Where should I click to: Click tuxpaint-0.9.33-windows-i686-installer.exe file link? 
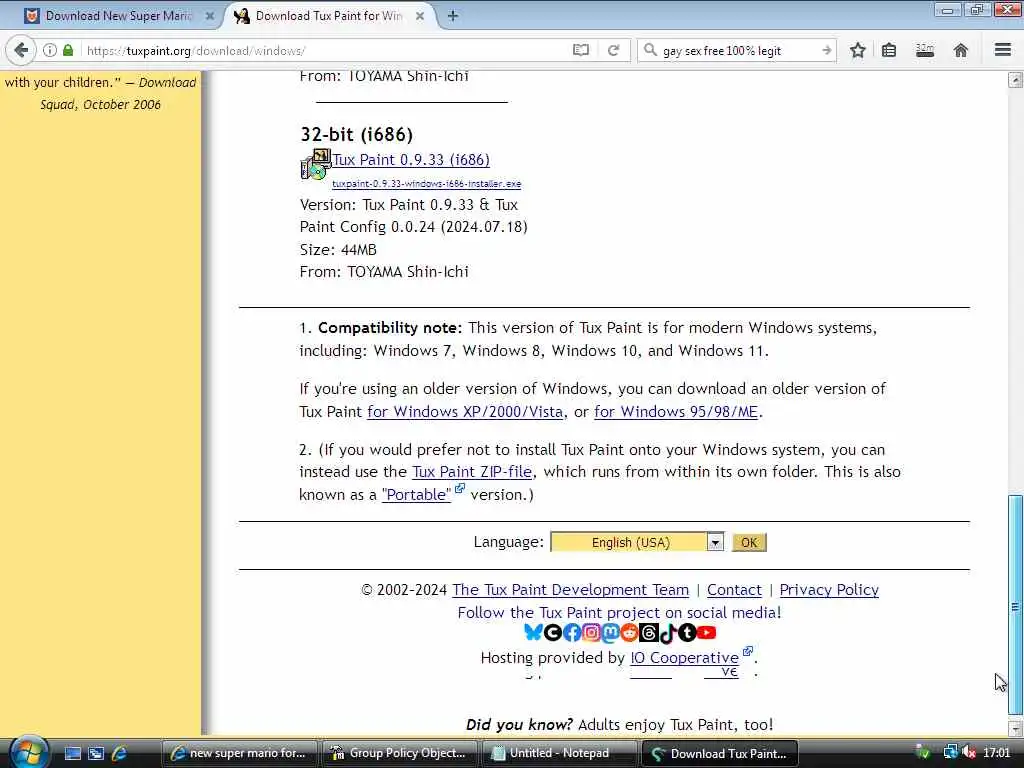tap(426, 184)
